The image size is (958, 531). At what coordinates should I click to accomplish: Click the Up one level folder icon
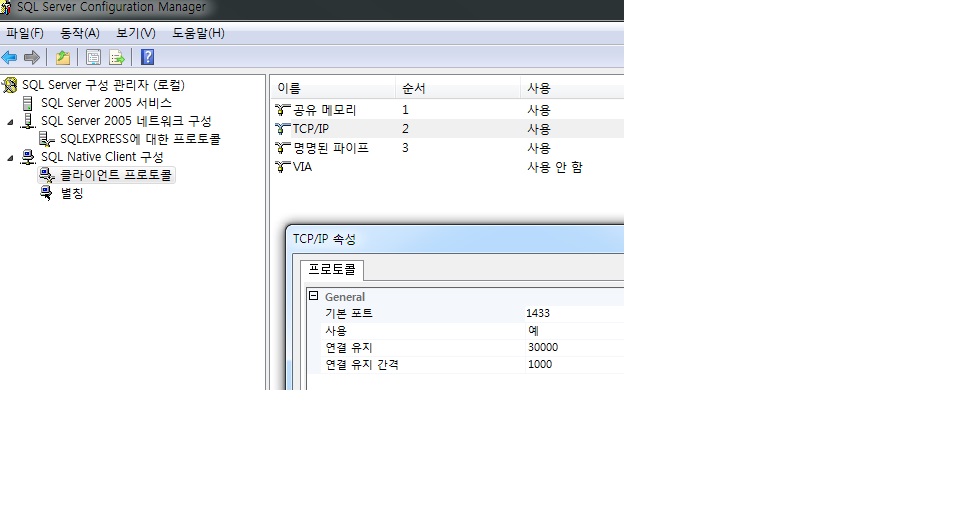tap(63, 57)
